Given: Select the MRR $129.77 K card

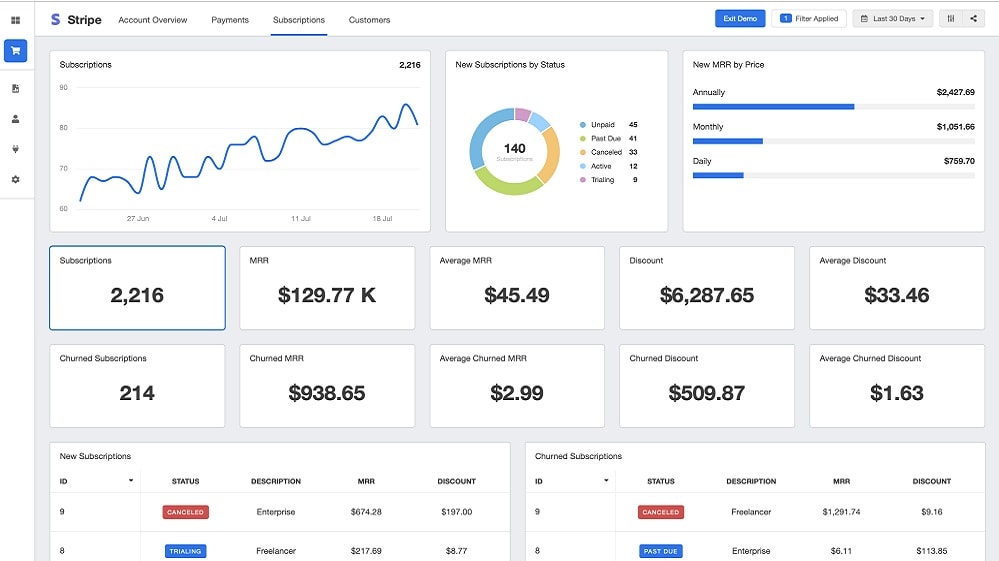Looking at the screenshot, I should click(327, 288).
